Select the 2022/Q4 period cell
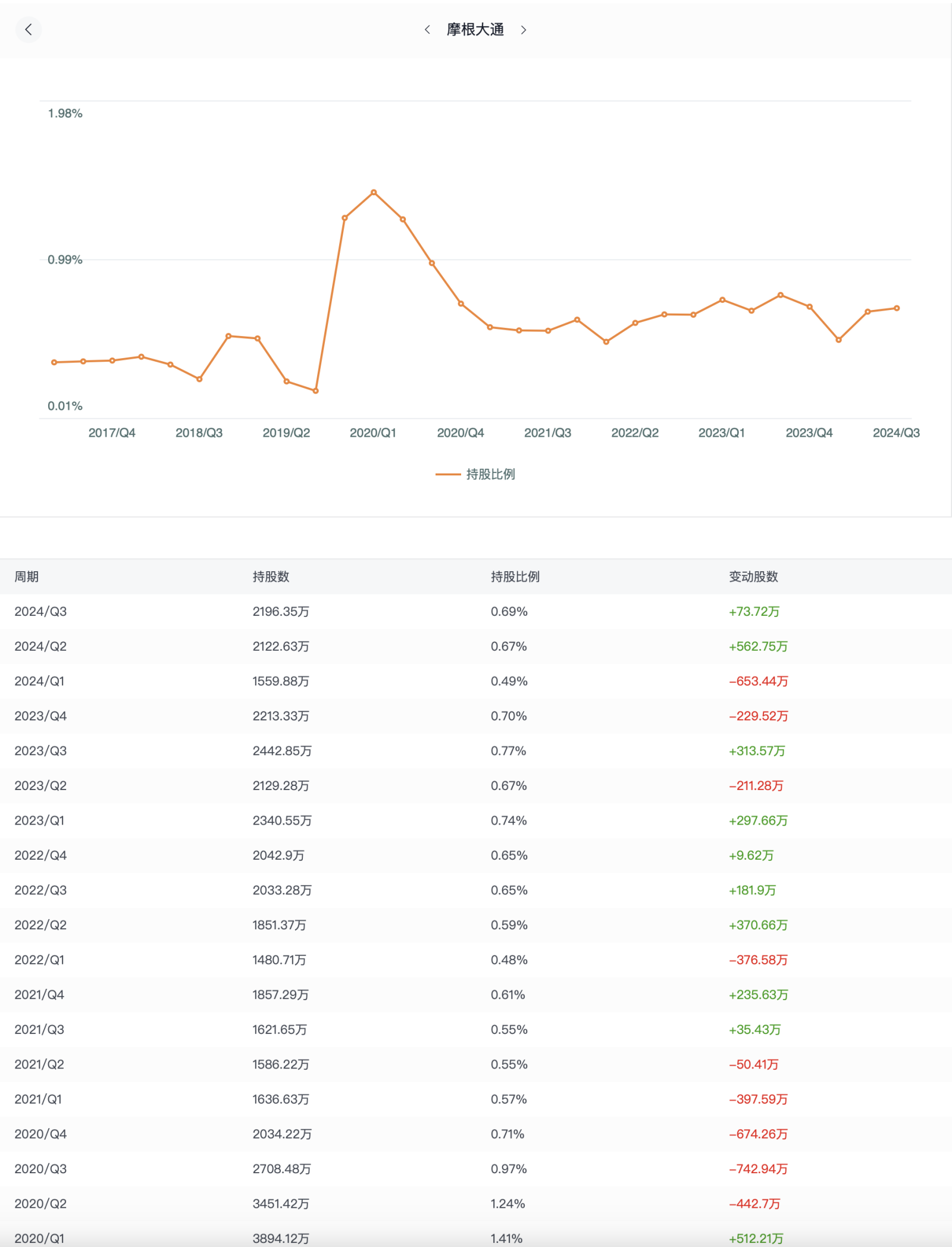Viewport: 952px width, 1247px height. [x=40, y=856]
